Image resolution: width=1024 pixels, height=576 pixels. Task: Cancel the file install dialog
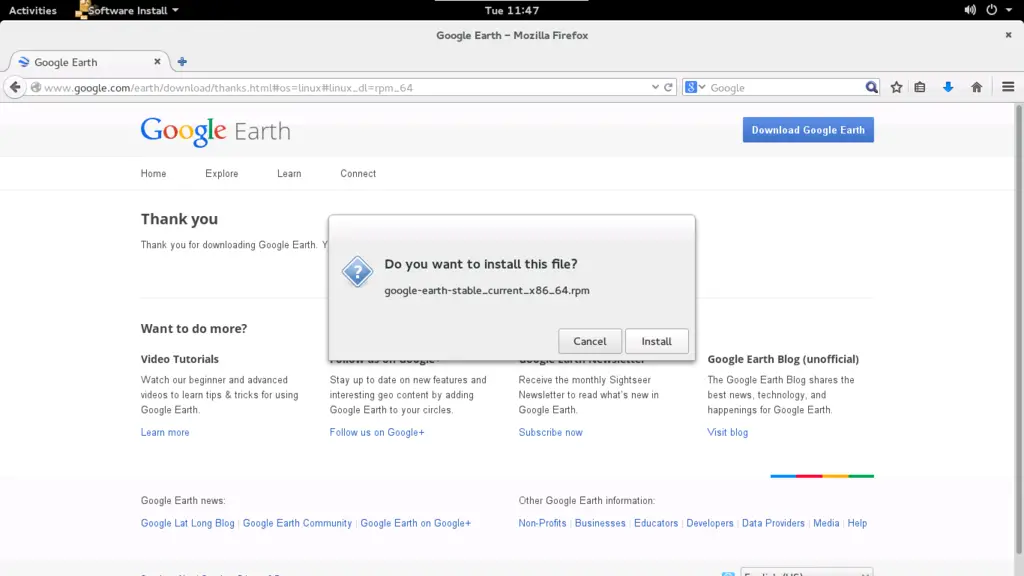coord(590,341)
